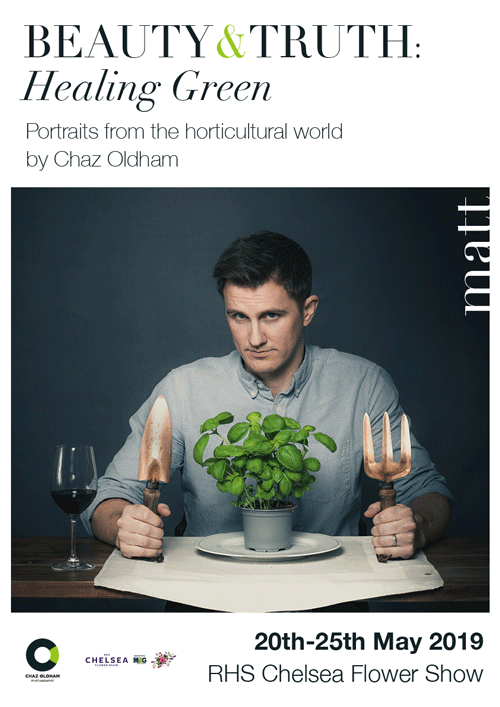
Task: Click the copper garden hand fork
Action: click(x=386, y=486)
